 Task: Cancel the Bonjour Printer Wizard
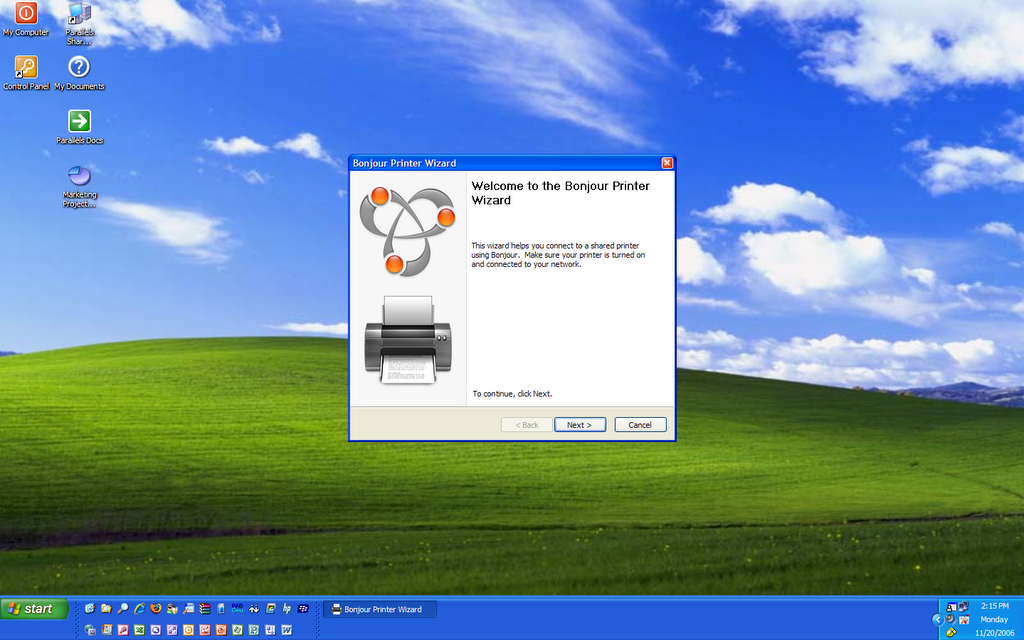pos(640,424)
